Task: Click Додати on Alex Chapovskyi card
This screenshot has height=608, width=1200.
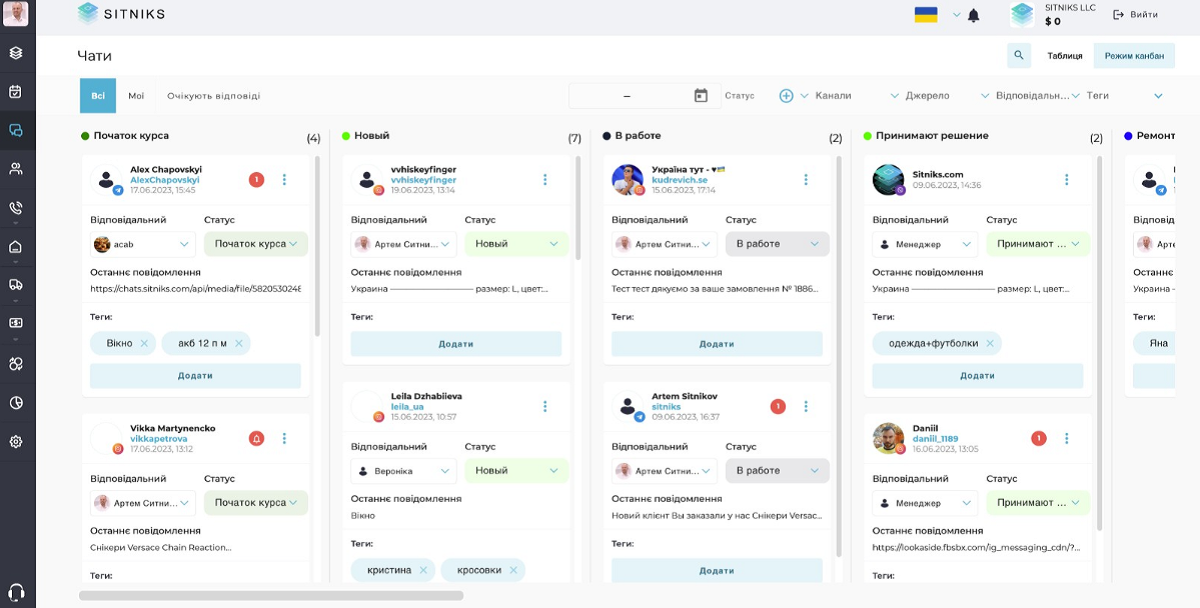Action: 196,376
